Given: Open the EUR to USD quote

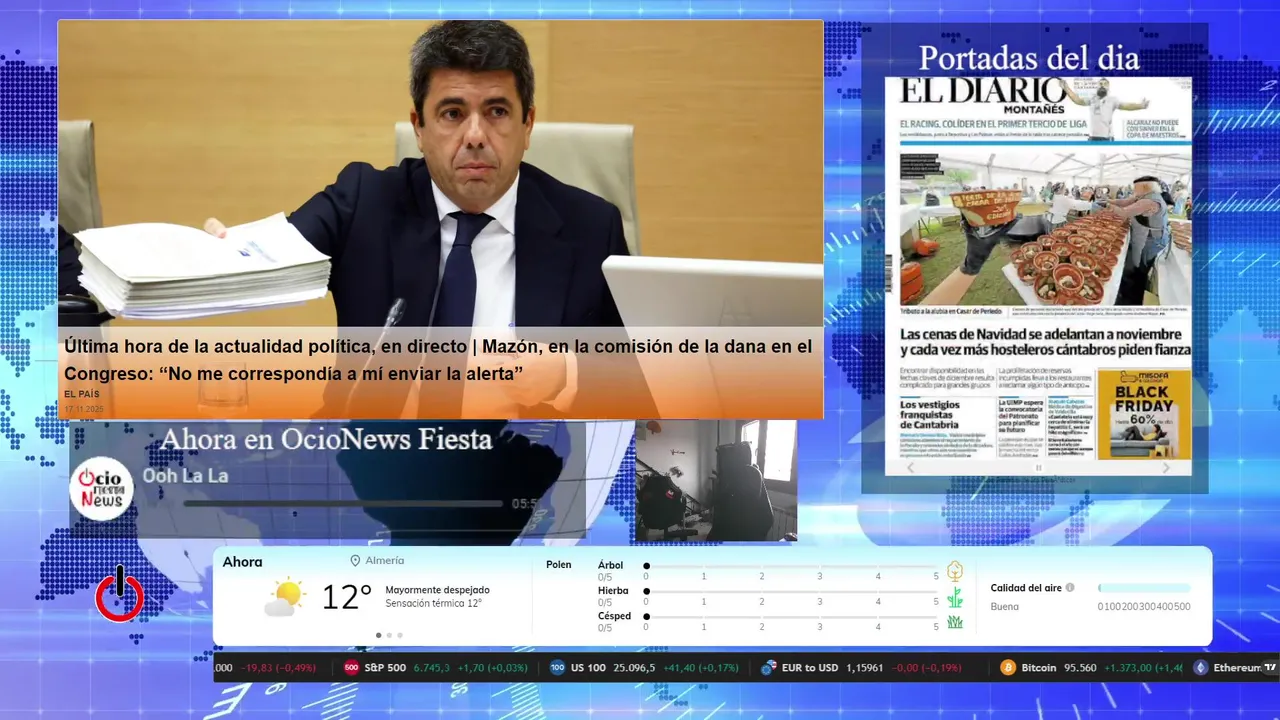Looking at the screenshot, I should [x=861, y=668].
